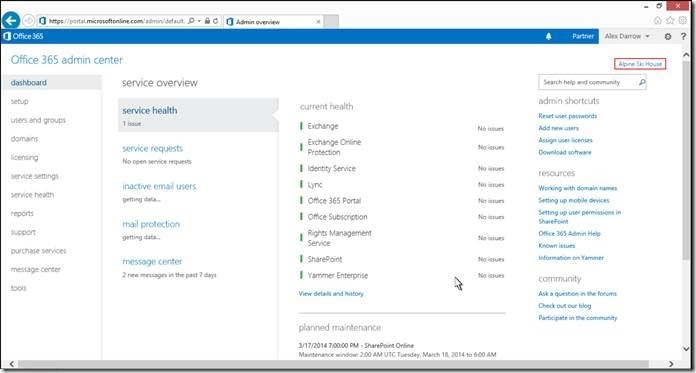Click the Exchange service health row

point(402,127)
